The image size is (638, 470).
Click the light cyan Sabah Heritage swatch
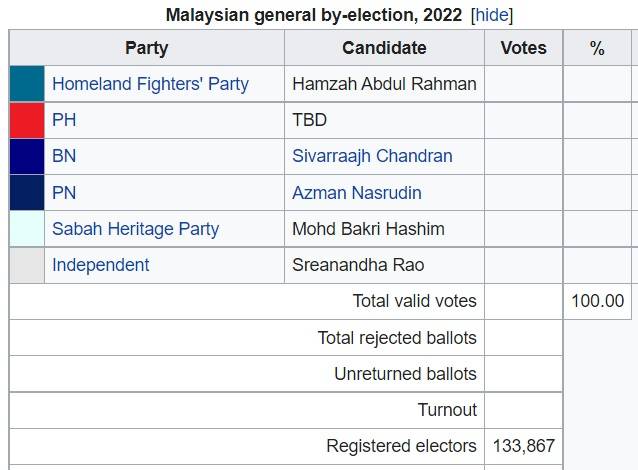(27, 229)
